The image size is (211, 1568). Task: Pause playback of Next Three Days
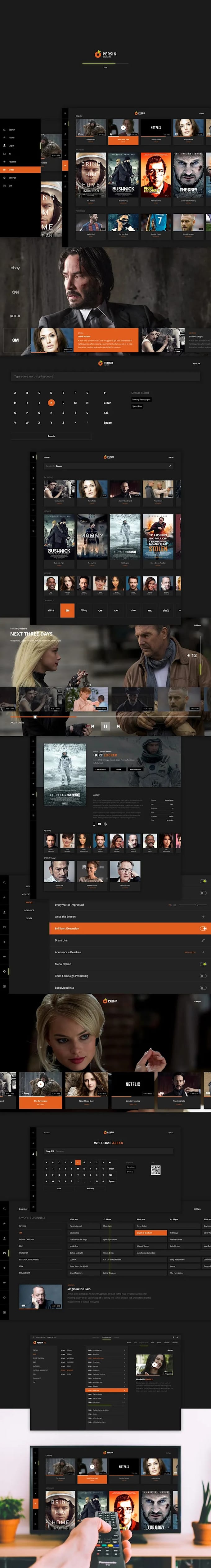[x=105, y=725]
